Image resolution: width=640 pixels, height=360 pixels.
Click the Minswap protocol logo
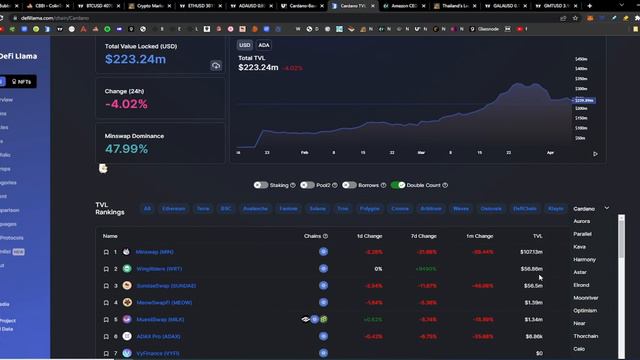[x=127, y=252]
